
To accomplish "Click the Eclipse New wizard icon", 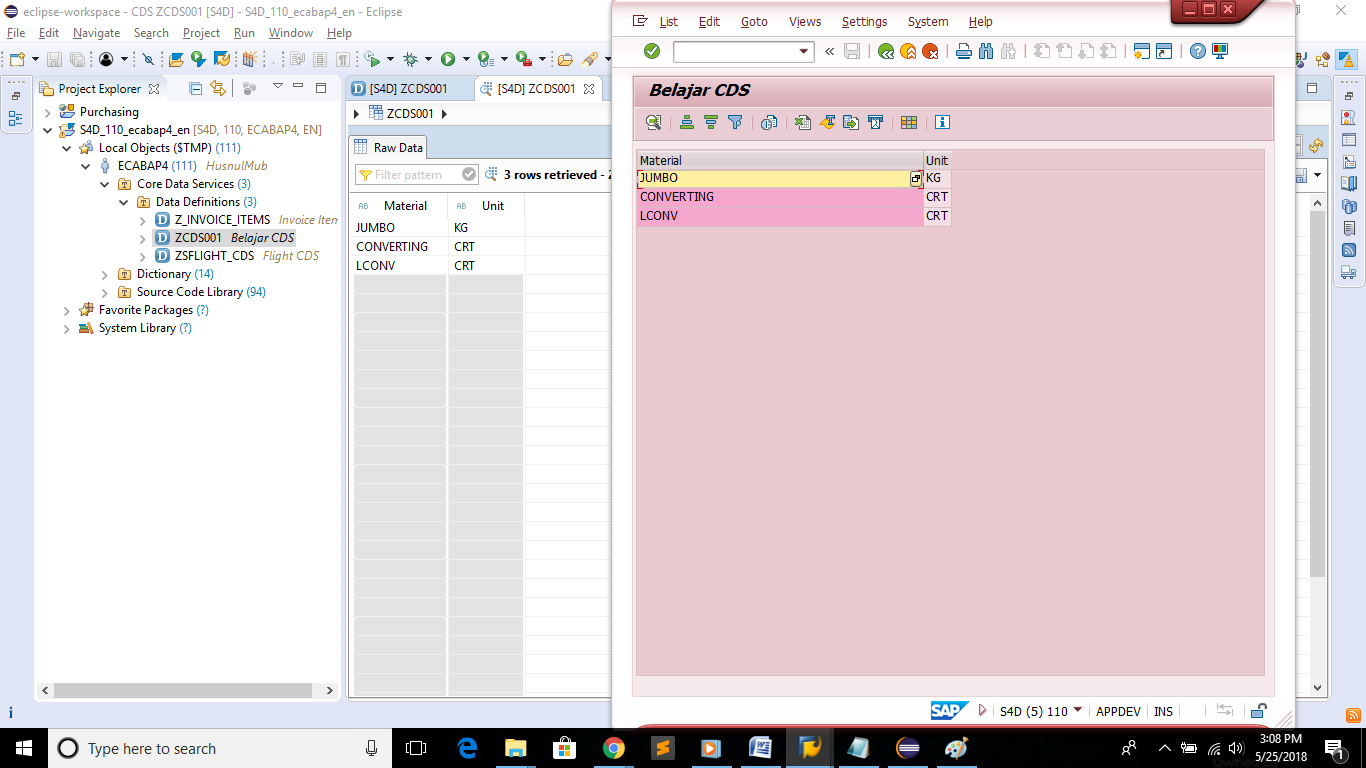I will pyautogui.click(x=17, y=59).
